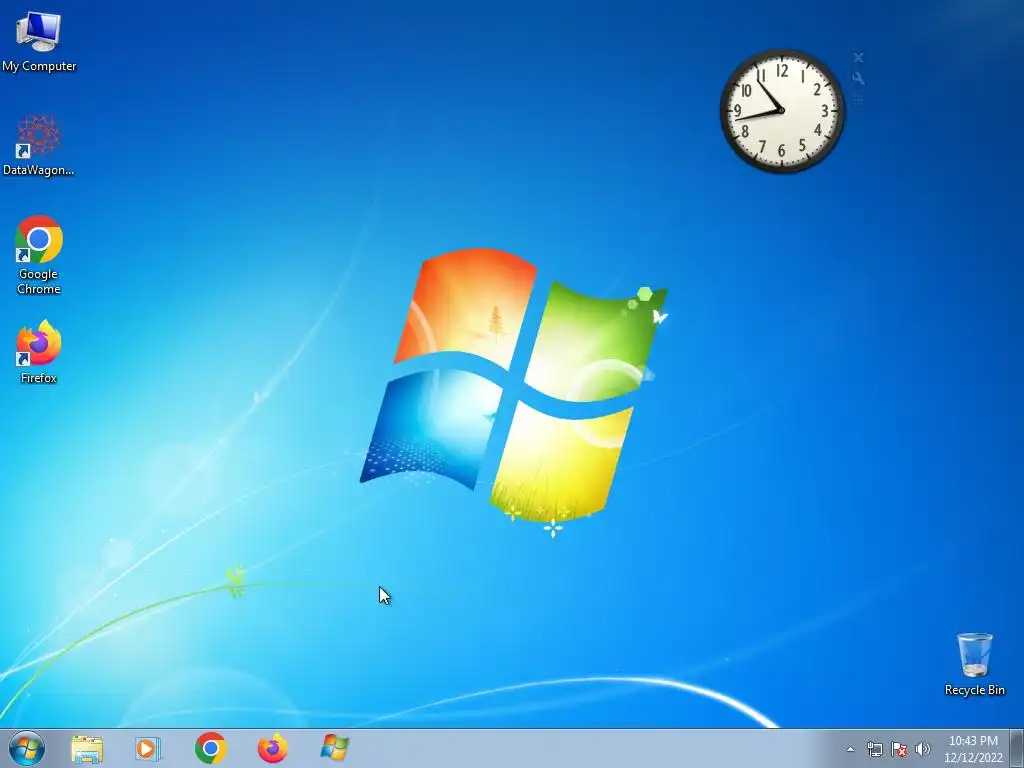The image size is (1024, 768).
Task: Launch Firefox from the taskbar
Action: [x=272, y=748]
